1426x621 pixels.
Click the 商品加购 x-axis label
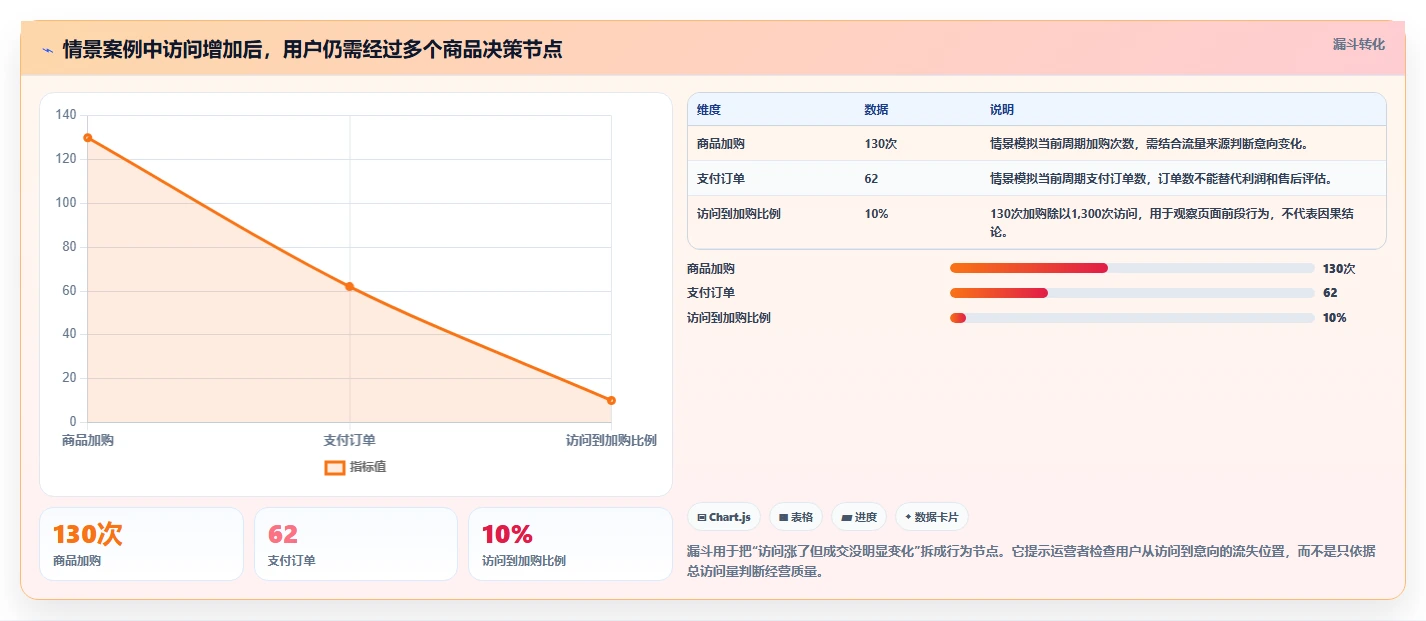click(x=88, y=440)
